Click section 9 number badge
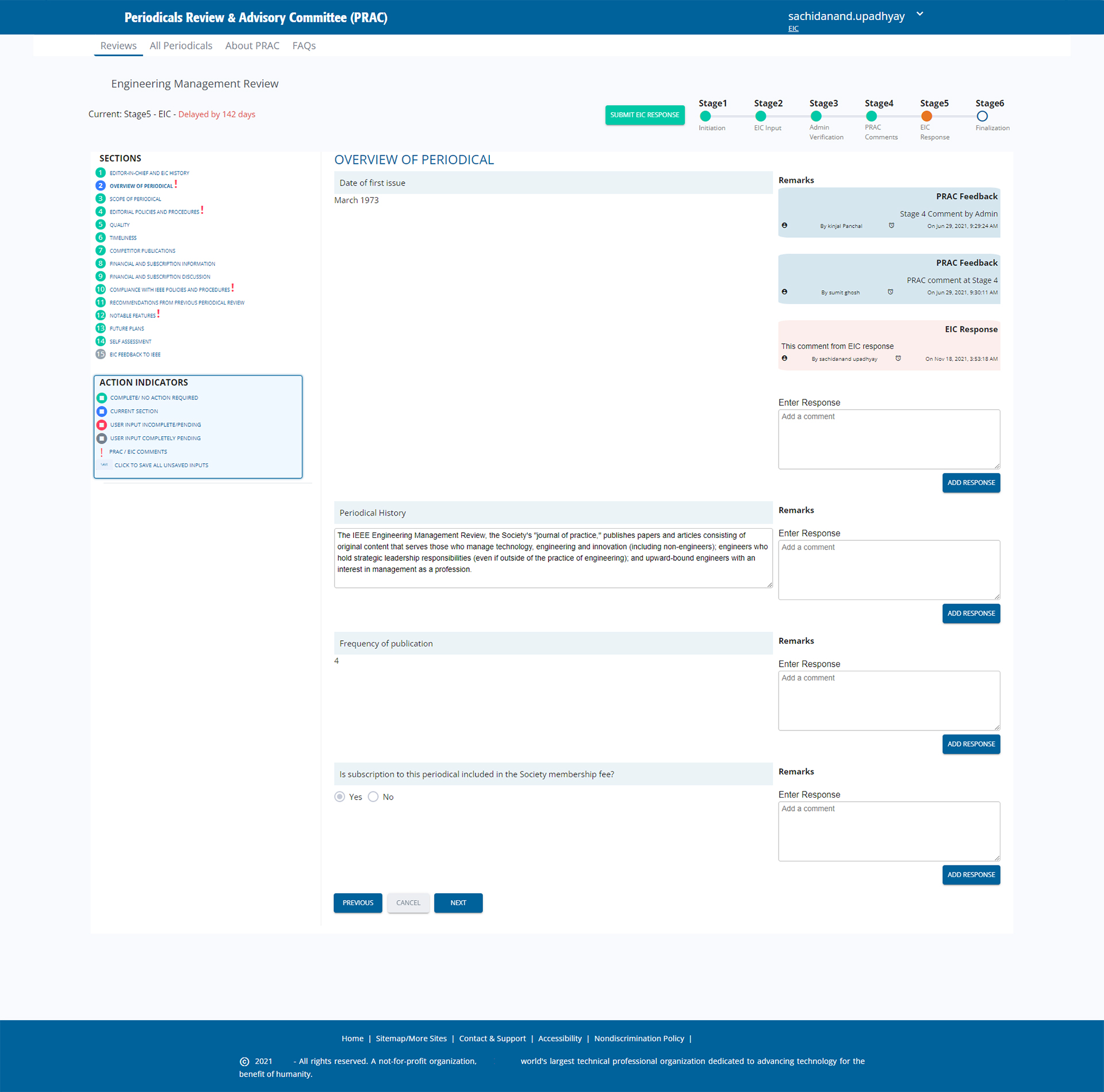The height and width of the screenshot is (1092, 1104). [101, 276]
